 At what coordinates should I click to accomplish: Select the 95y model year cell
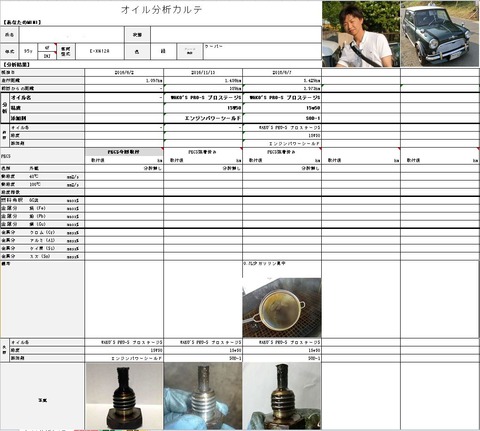[28, 51]
